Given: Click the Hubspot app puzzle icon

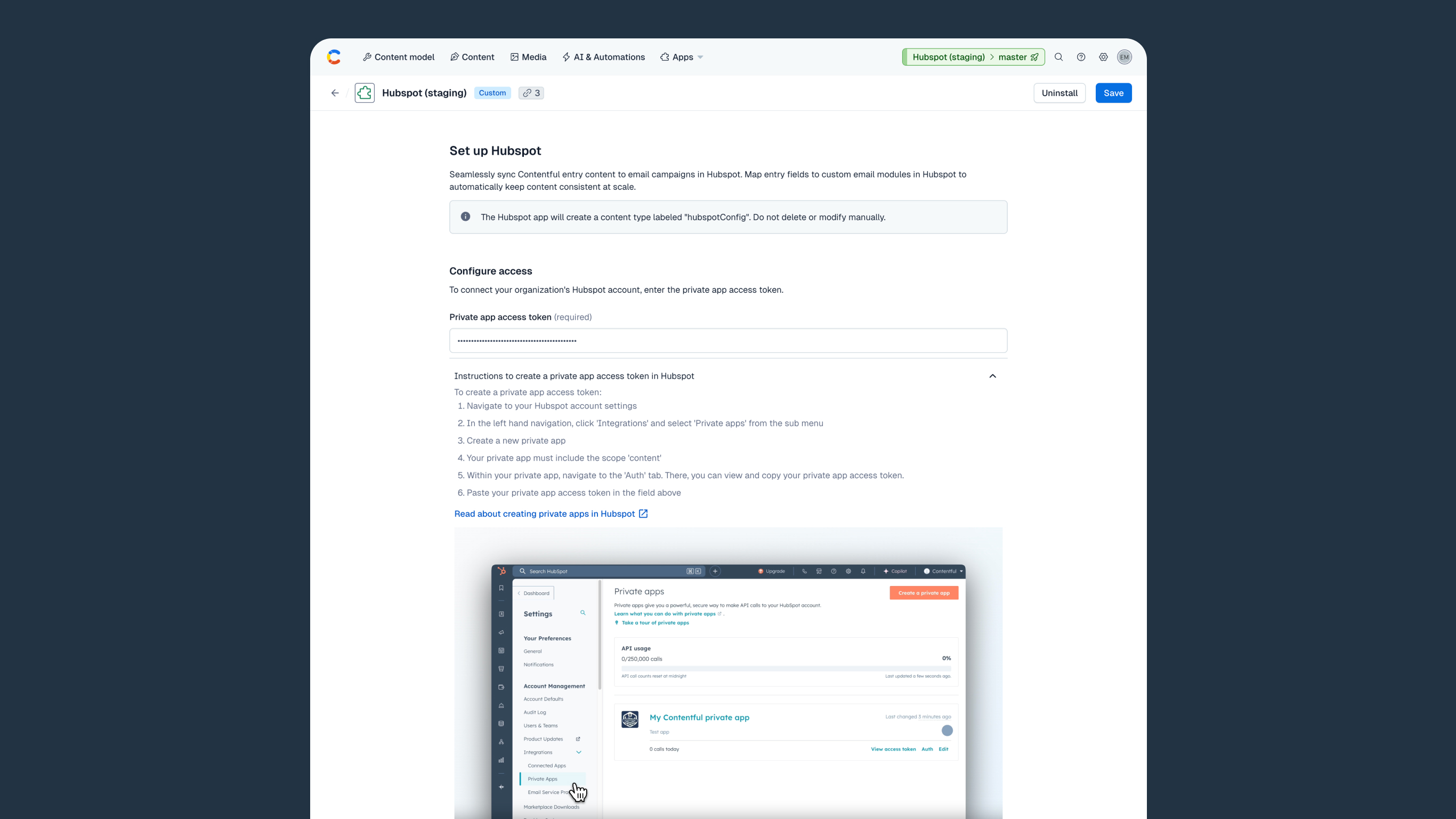Looking at the screenshot, I should point(365,93).
